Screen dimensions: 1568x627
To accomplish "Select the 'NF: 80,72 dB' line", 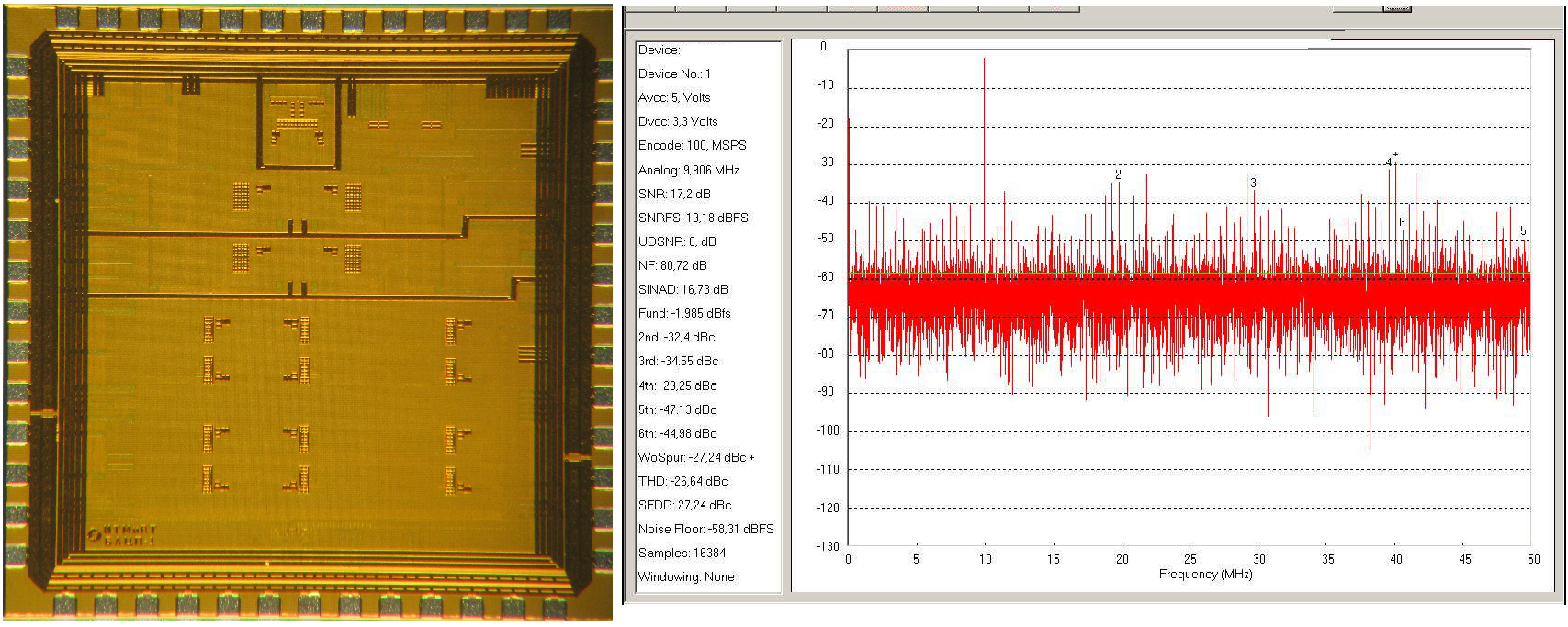I will click(x=672, y=265).
